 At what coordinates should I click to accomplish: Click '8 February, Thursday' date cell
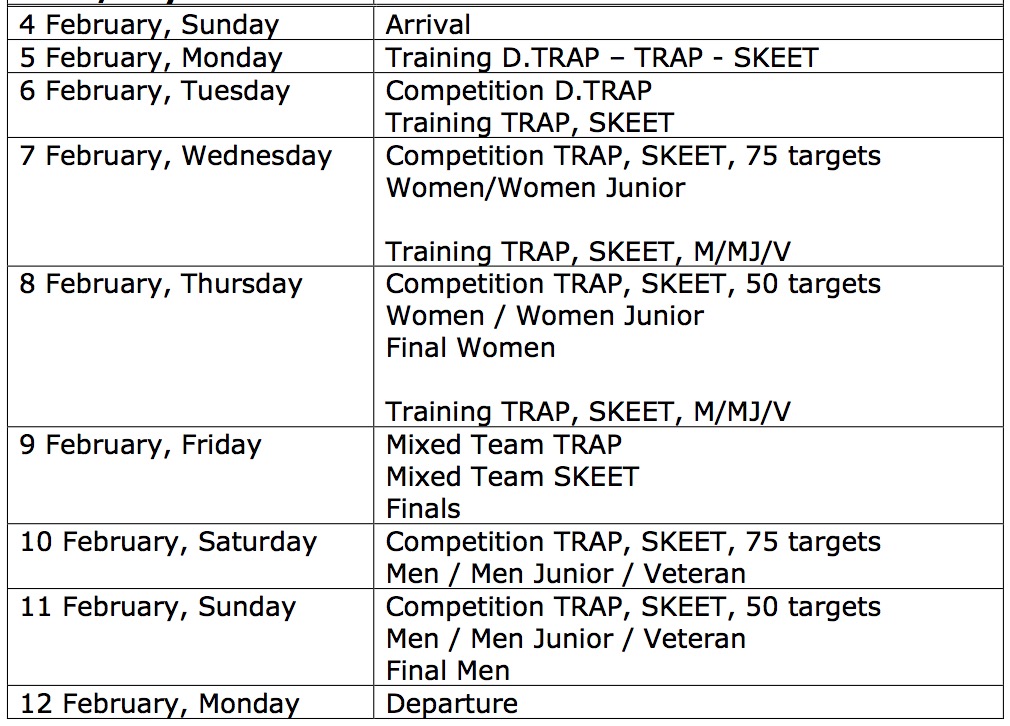tap(190, 346)
